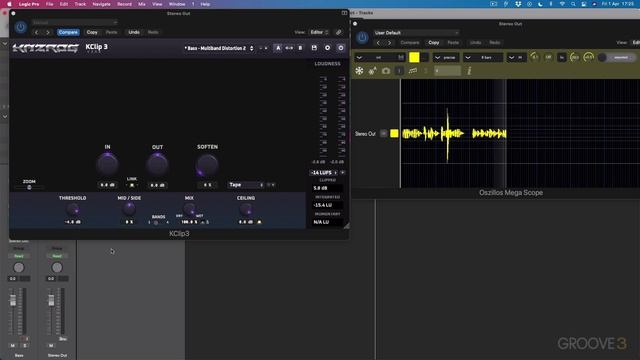Select the B state button in KClip 3
The width and height of the screenshot is (640, 360).
[x=300, y=48]
